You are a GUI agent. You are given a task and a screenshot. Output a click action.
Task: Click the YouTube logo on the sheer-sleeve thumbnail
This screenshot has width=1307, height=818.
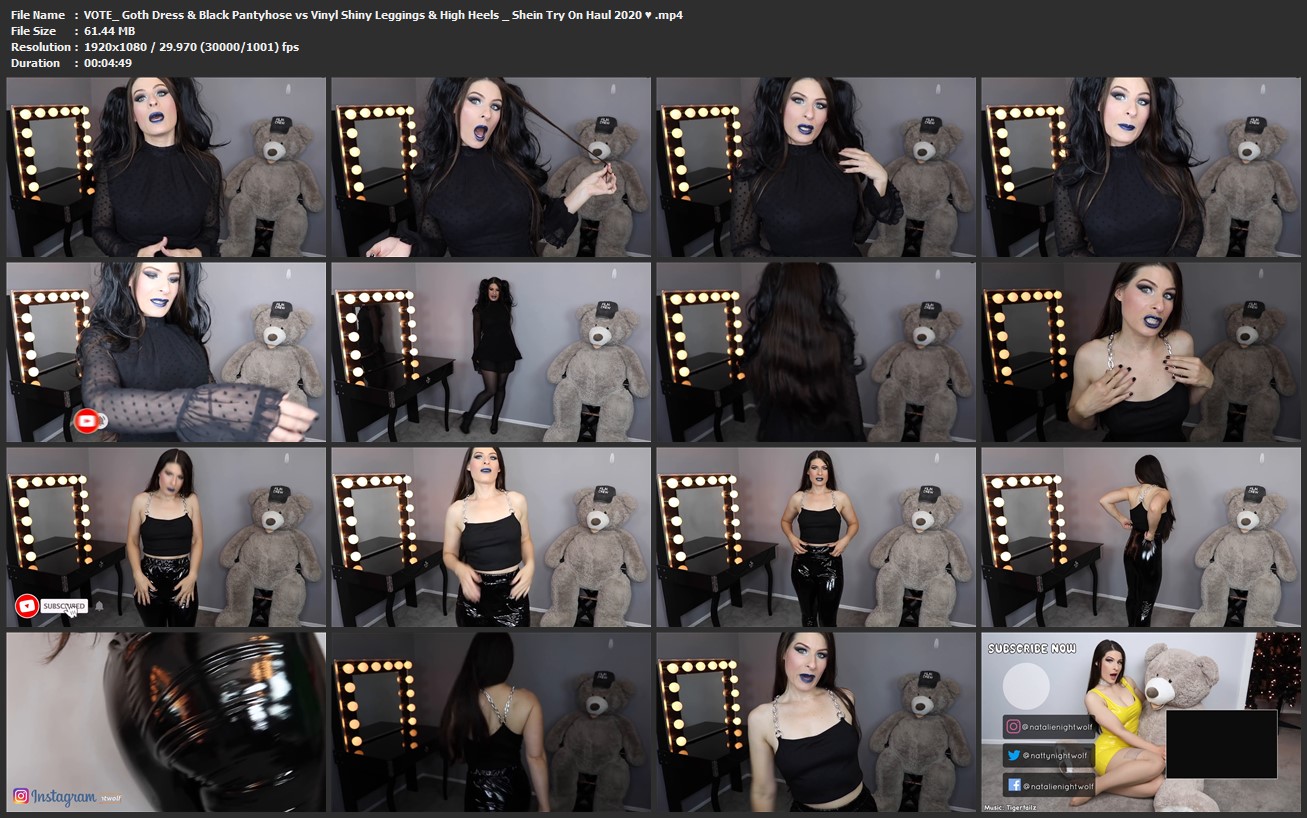tap(87, 421)
